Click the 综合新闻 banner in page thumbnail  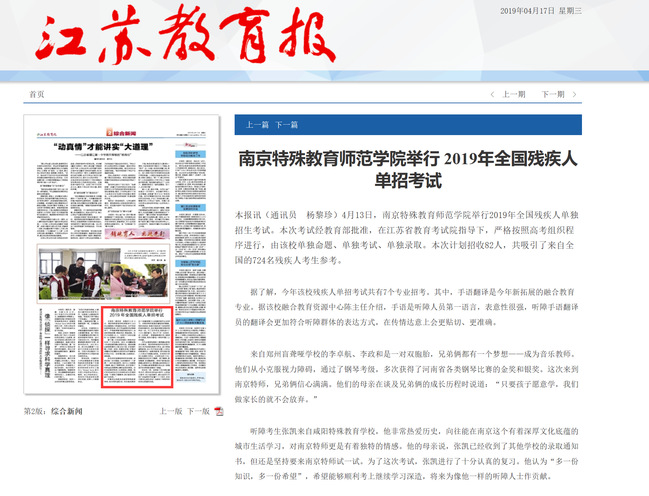pos(121,133)
